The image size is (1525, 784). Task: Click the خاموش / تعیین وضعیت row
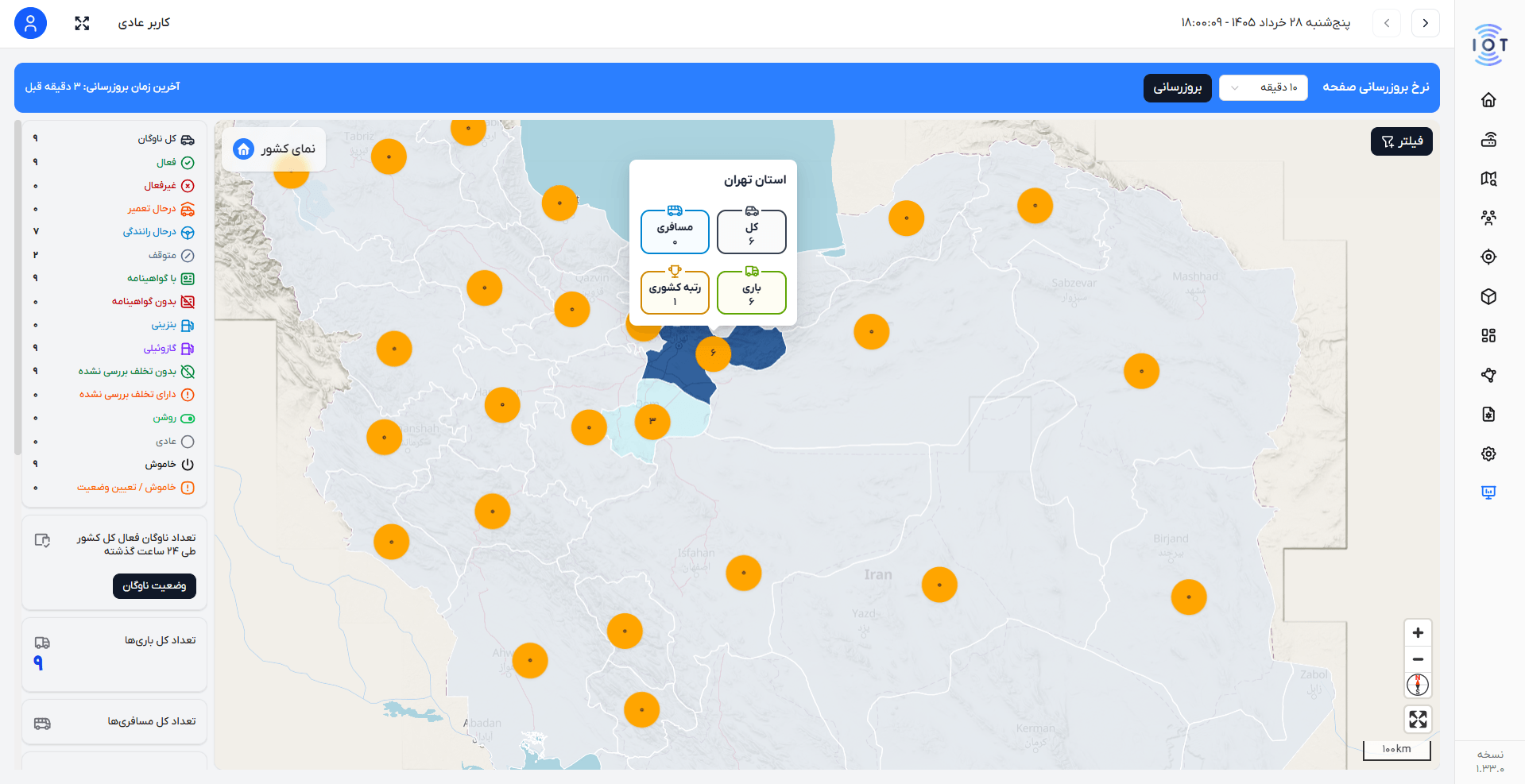(x=114, y=488)
